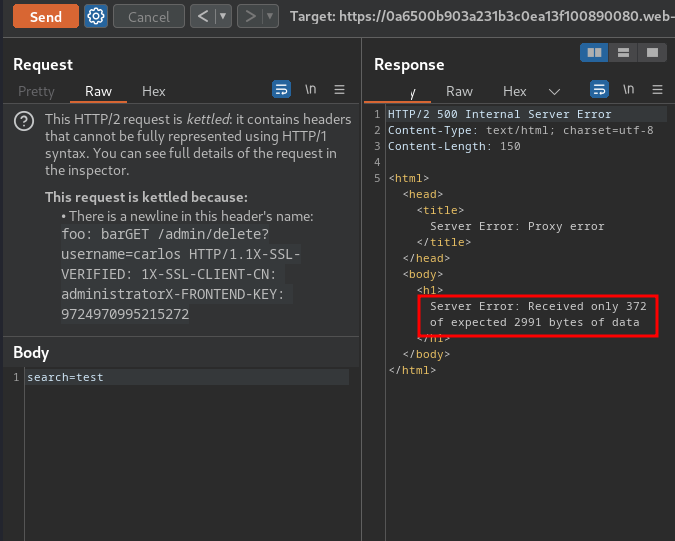This screenshot has width=675, height=541.
Task: Click the Server Error: Proxy error title text
Action: tap(517, 226)
